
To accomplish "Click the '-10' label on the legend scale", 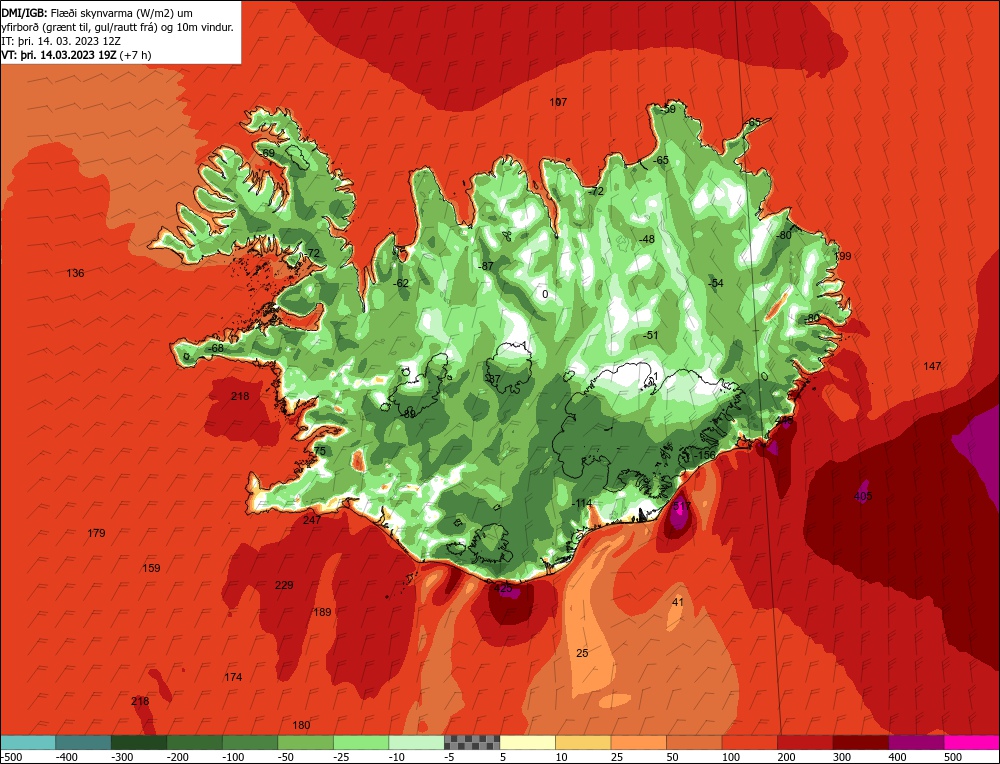I will pos(396,757).
